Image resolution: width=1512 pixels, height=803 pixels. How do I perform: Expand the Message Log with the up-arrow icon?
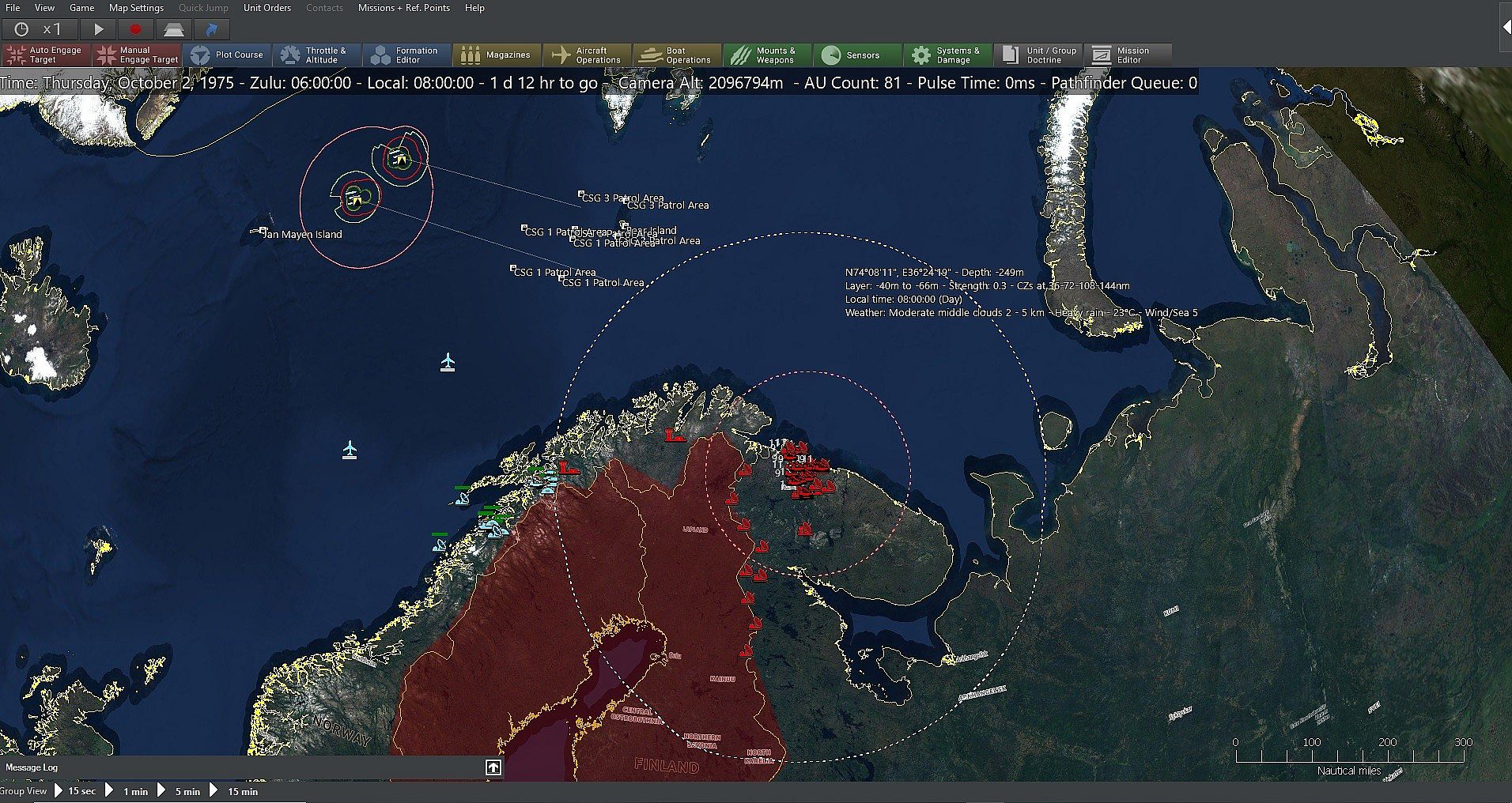[493, 767]
